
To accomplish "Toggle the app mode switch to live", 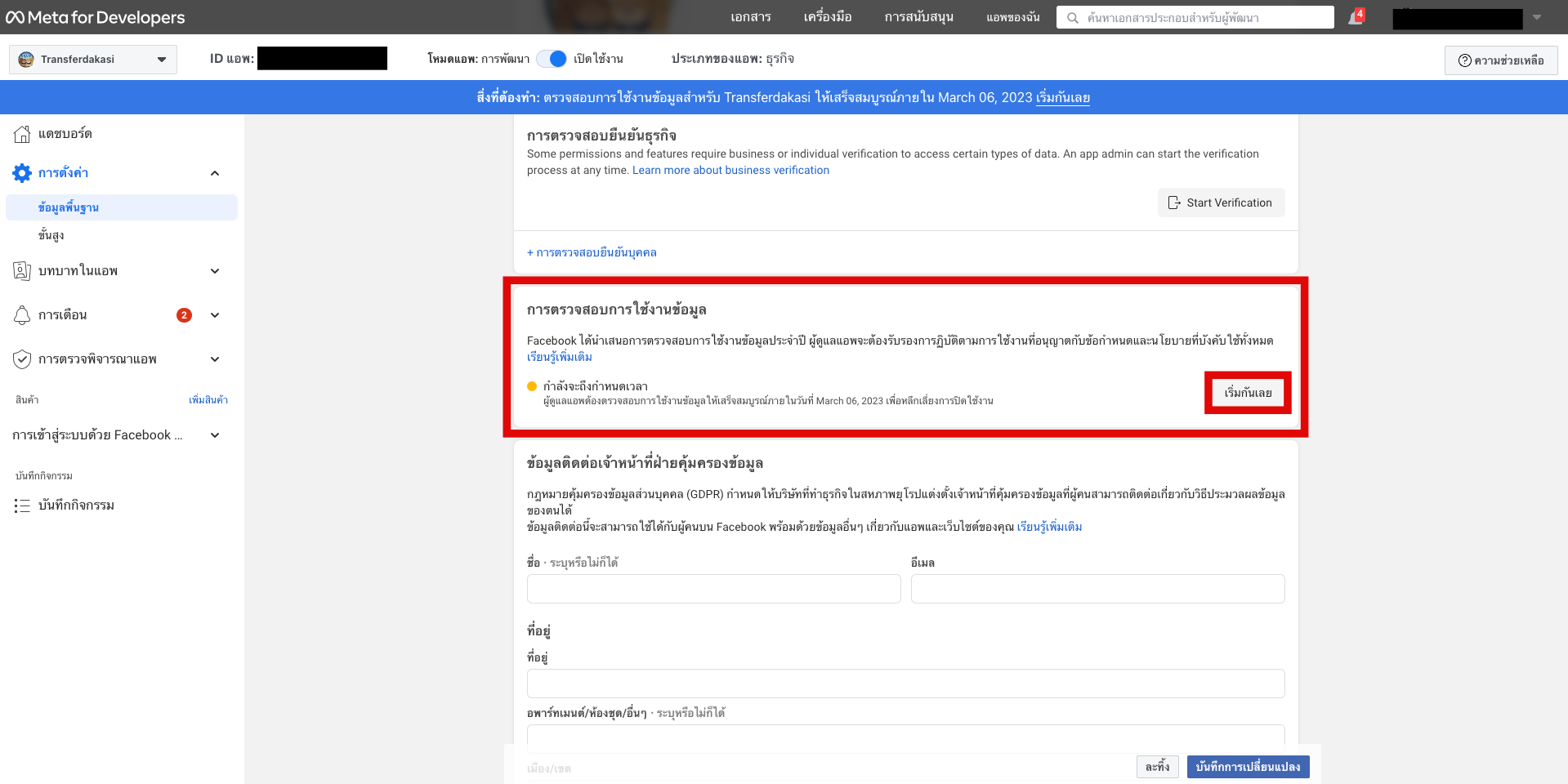I will 552,59.
